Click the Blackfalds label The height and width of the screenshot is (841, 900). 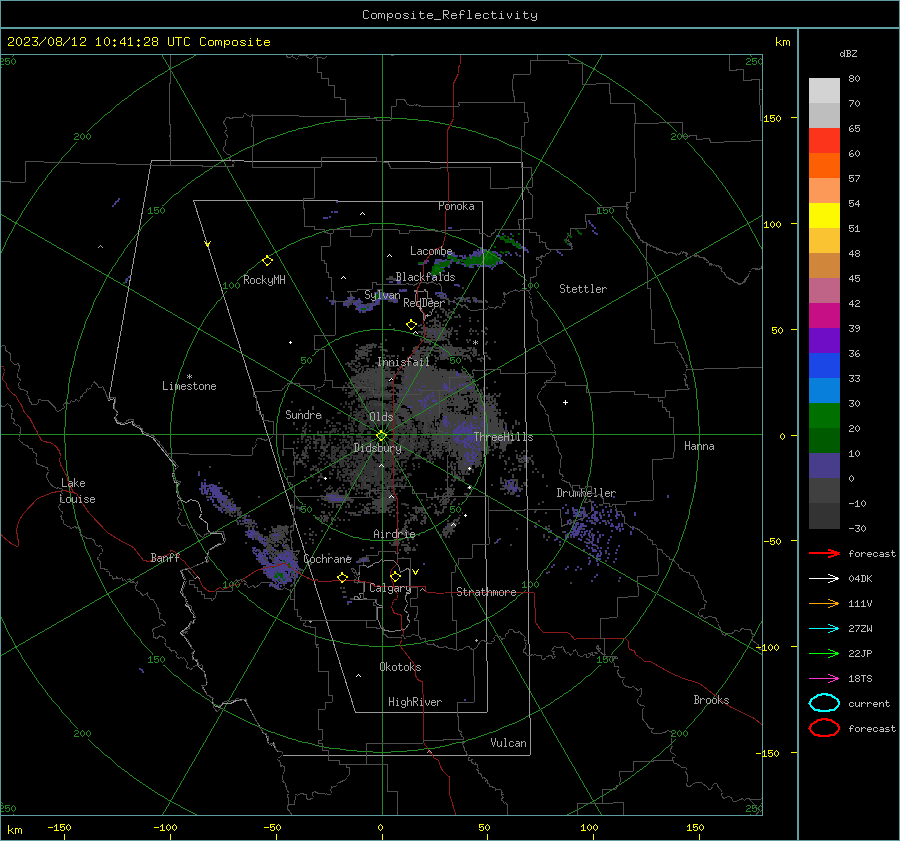425,277
